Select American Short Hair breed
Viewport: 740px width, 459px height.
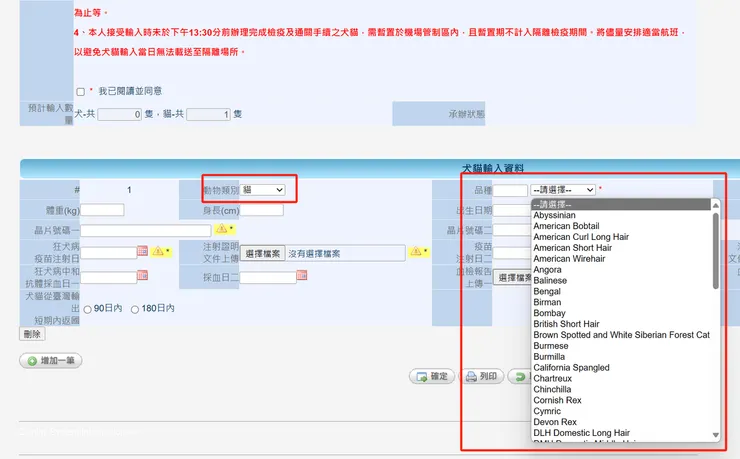[621, 248]
